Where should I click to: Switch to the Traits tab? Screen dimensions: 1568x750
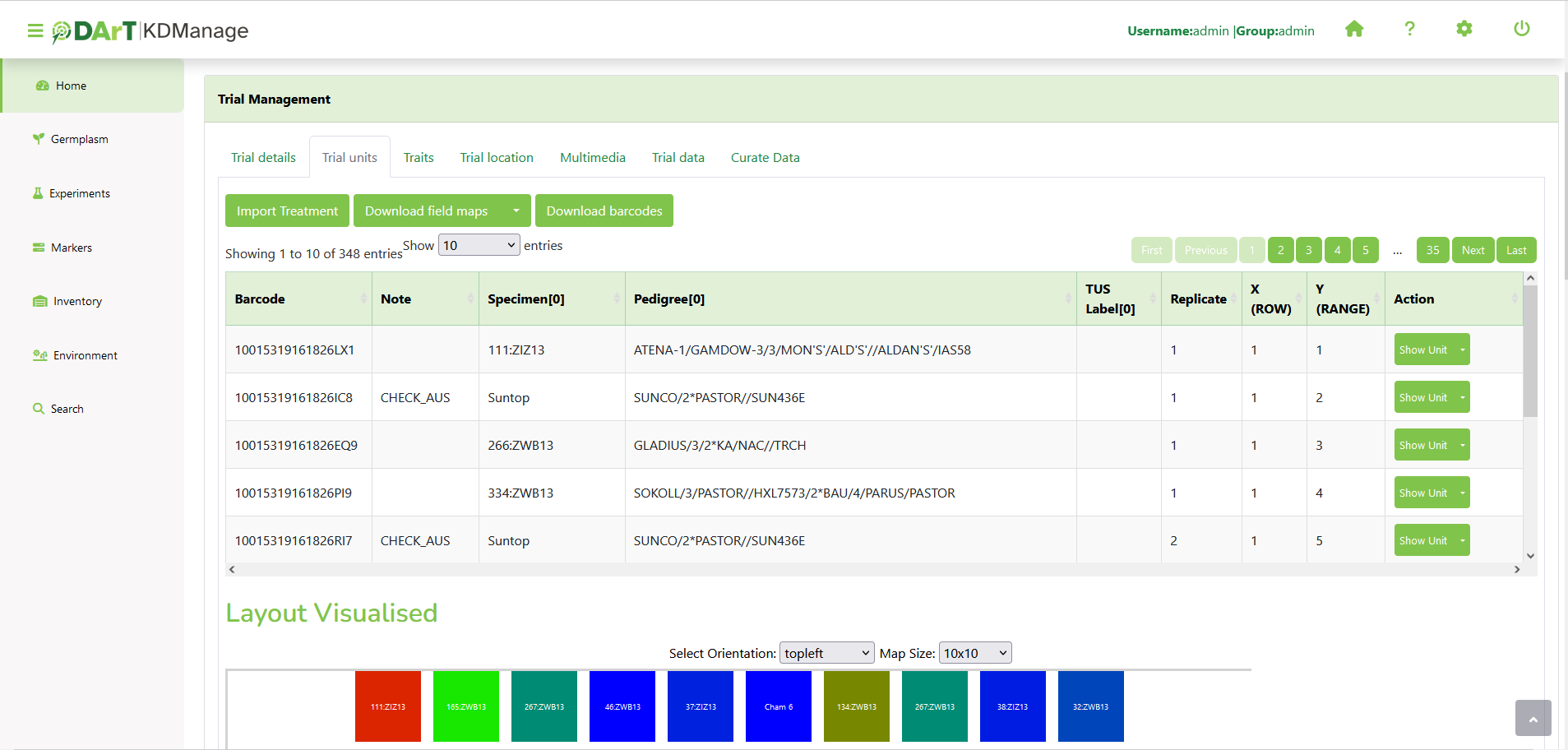pos(419,158)
